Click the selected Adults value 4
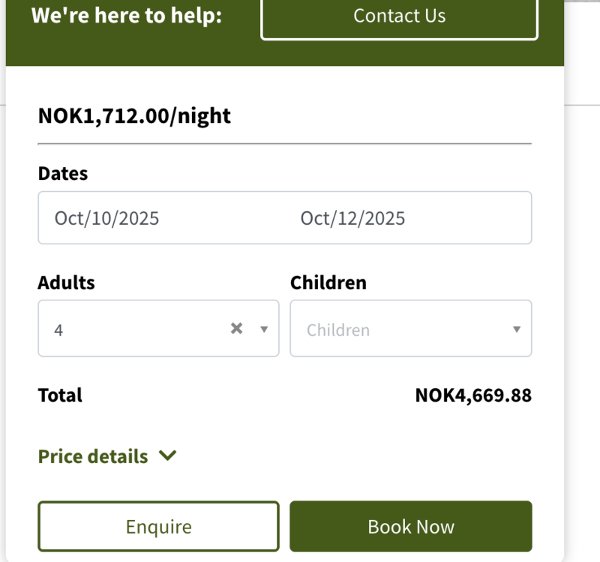Screen dimensions: 600x562 (x=59, y=329)
